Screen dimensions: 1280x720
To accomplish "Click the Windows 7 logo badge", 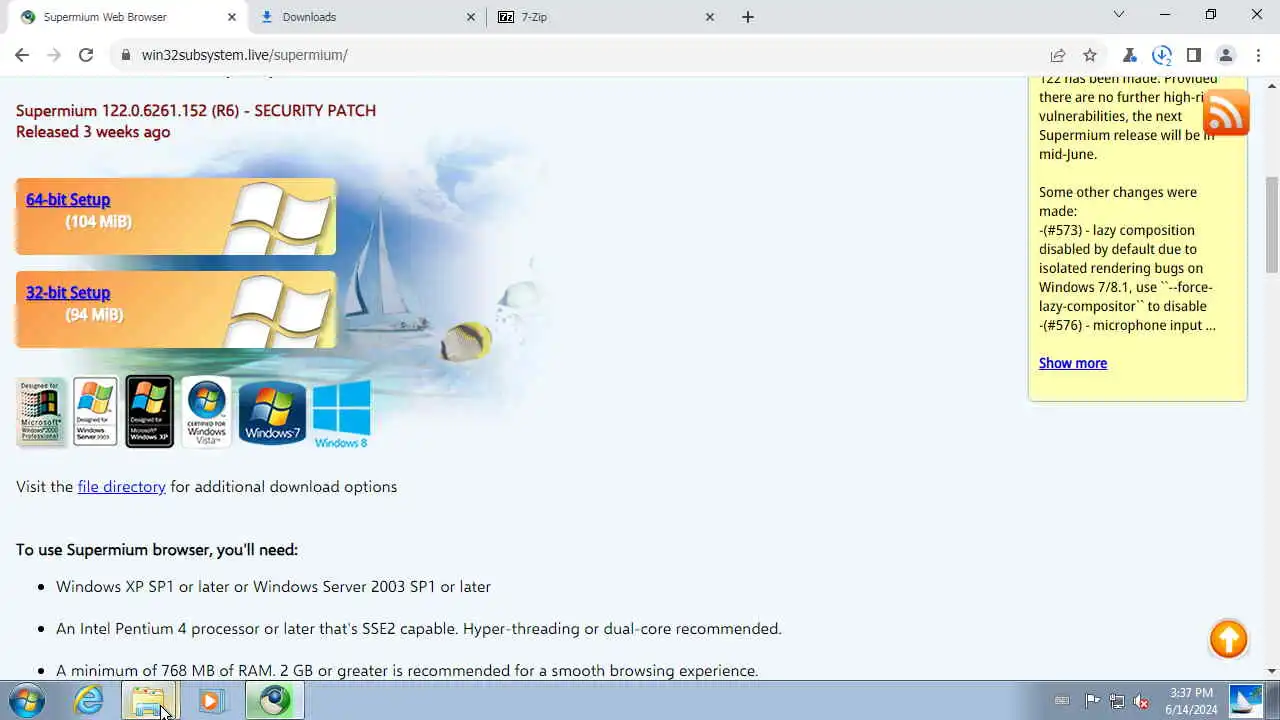I will click(x=272, y=412).
